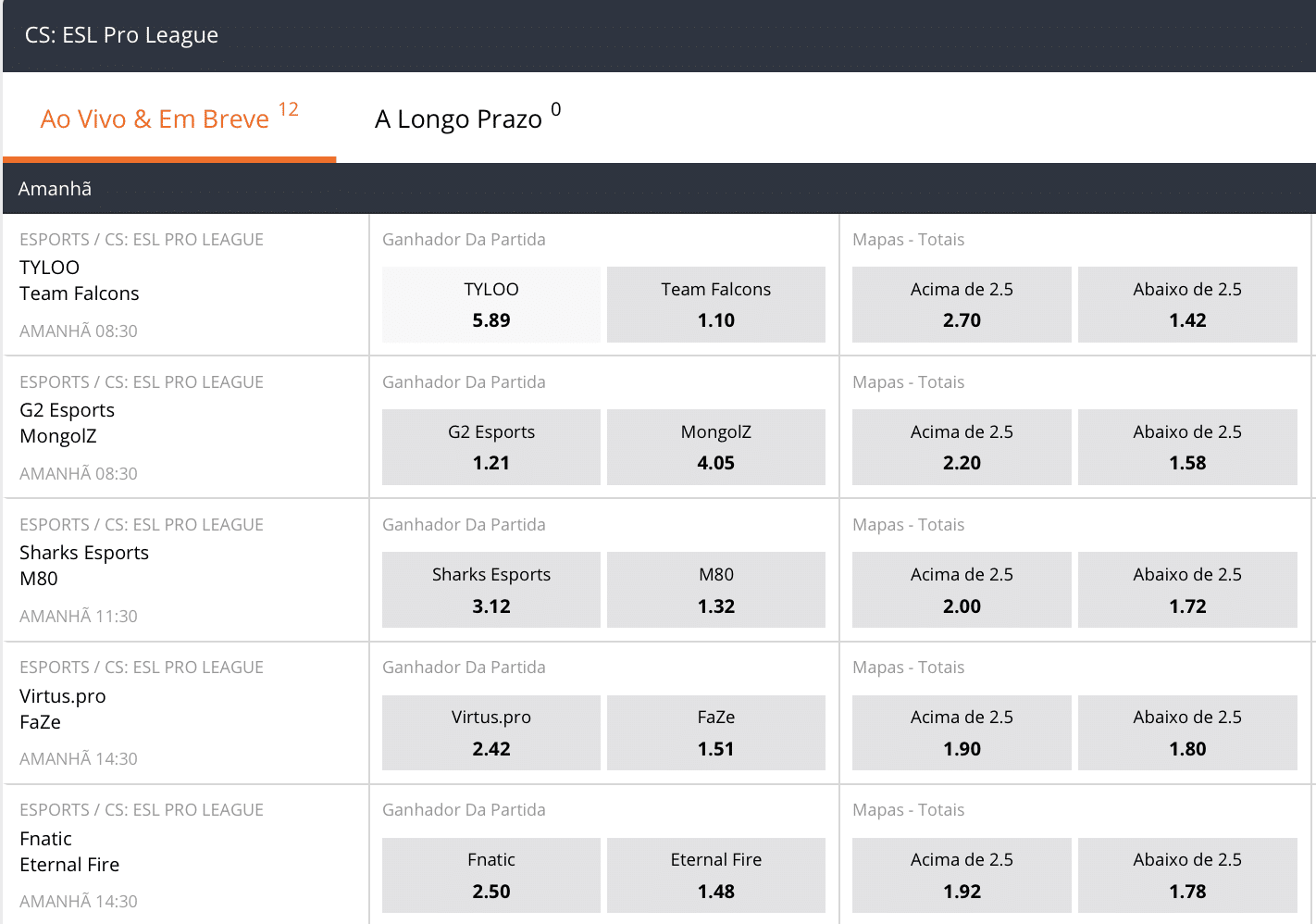
Task: Pick Abaixo de 2.5 at 1.42
Action: 1187,305
